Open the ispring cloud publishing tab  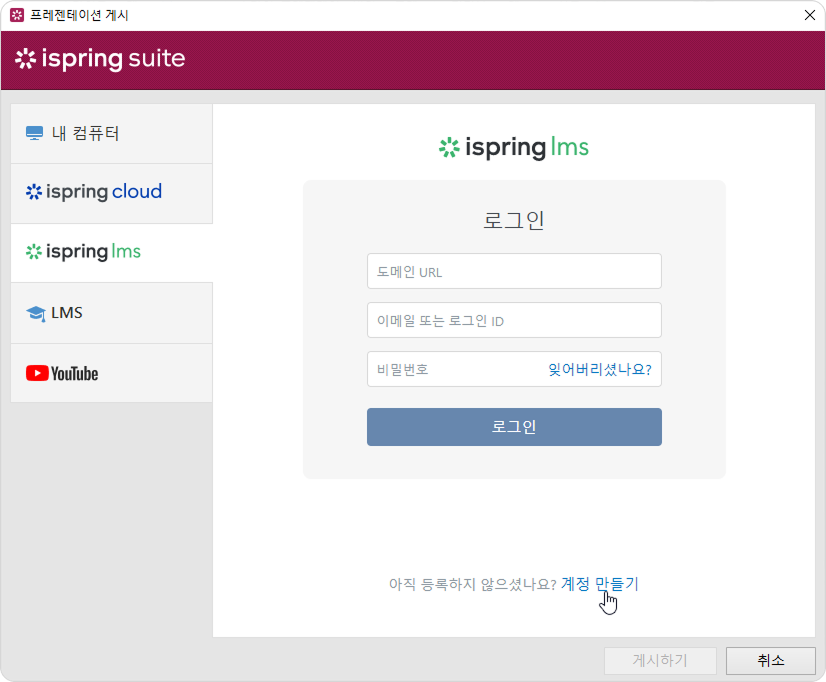[x=112, y=192]
